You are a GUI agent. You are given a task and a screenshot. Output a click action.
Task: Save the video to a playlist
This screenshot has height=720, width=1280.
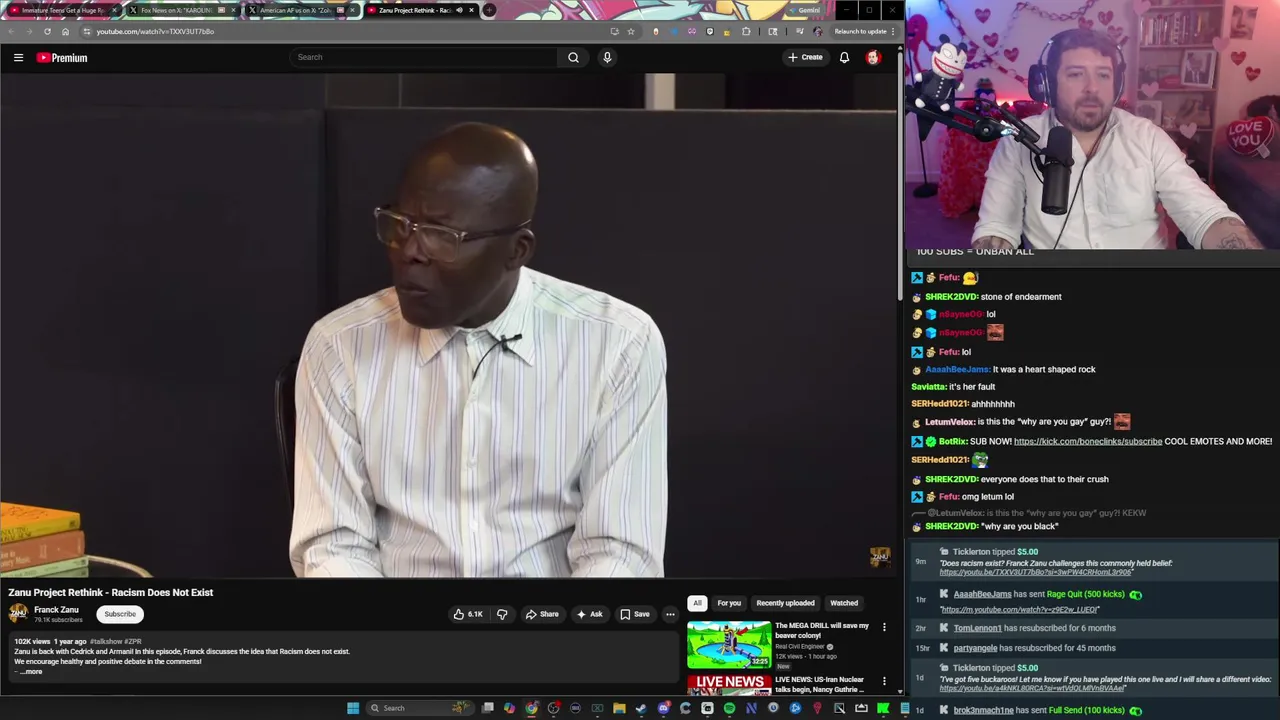coord(634,614)
